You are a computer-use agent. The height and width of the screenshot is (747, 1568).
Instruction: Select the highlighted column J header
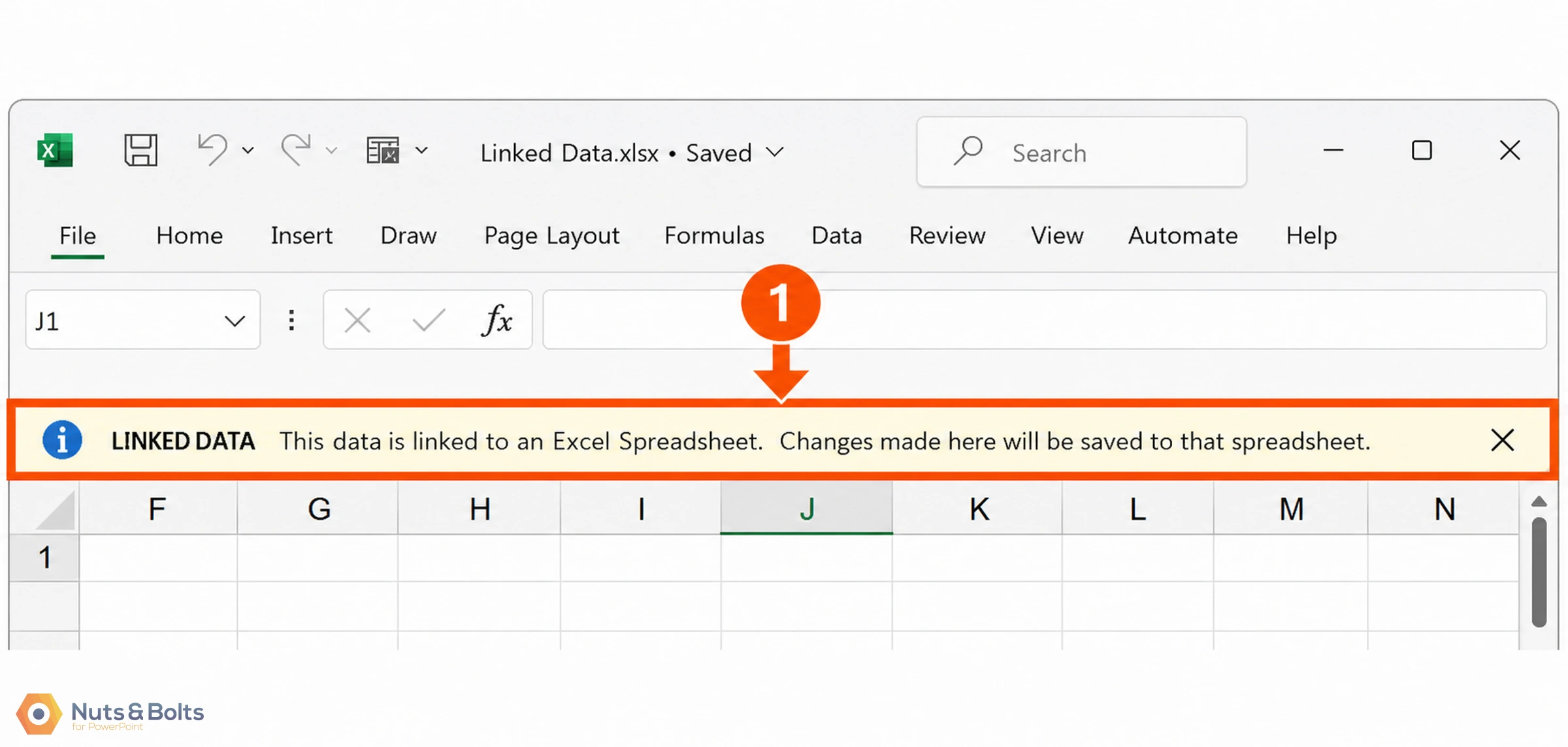(807, 509)
